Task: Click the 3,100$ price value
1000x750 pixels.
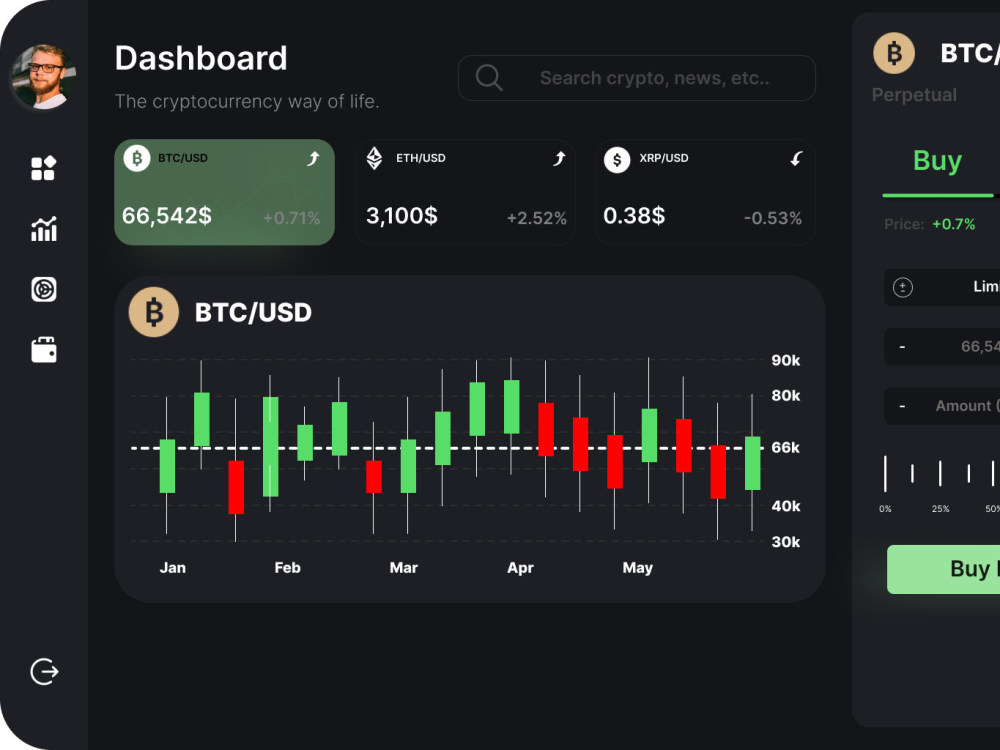Action: [x=402, y=216]
